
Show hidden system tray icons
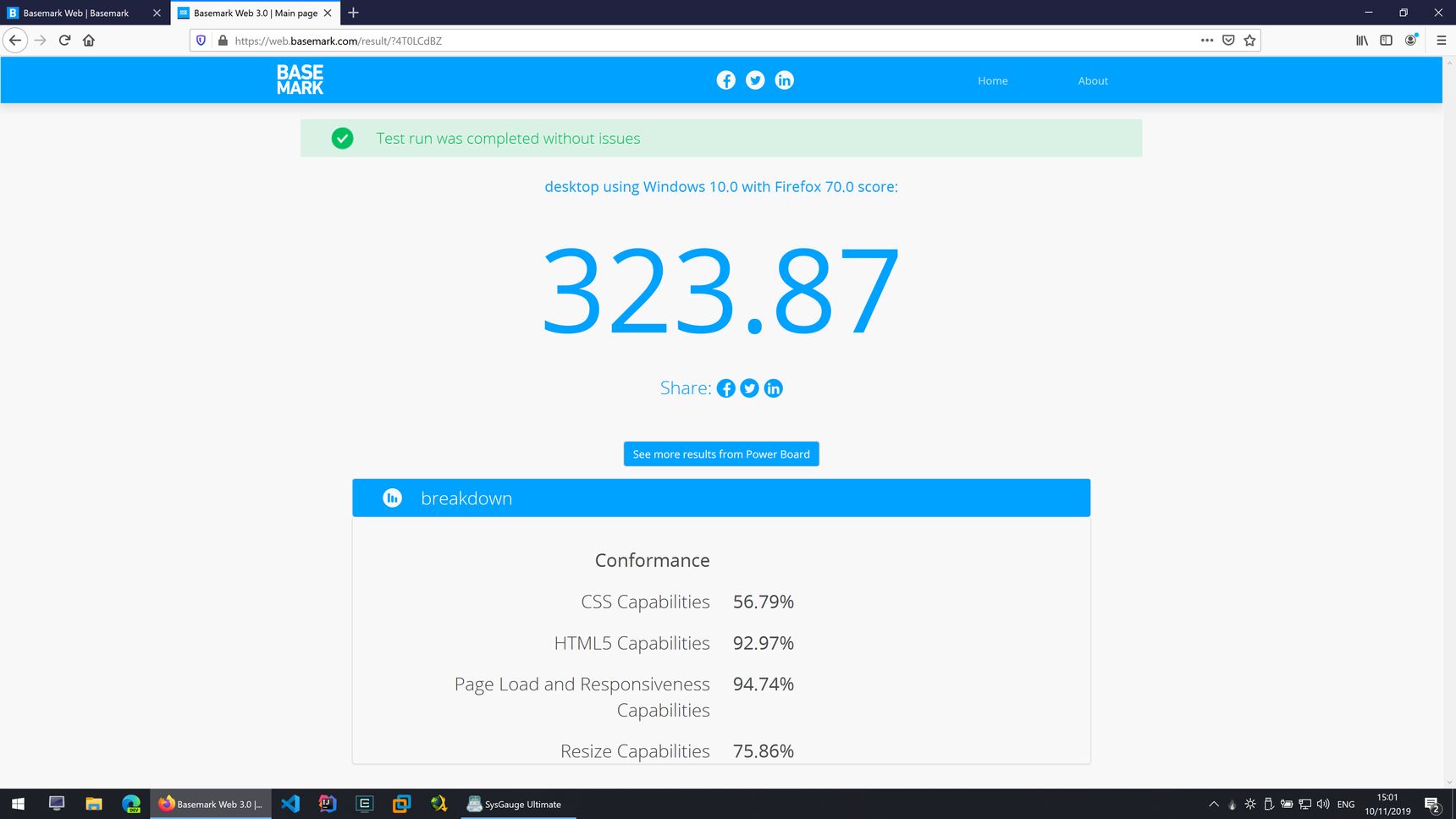[x=1214, y=804]
